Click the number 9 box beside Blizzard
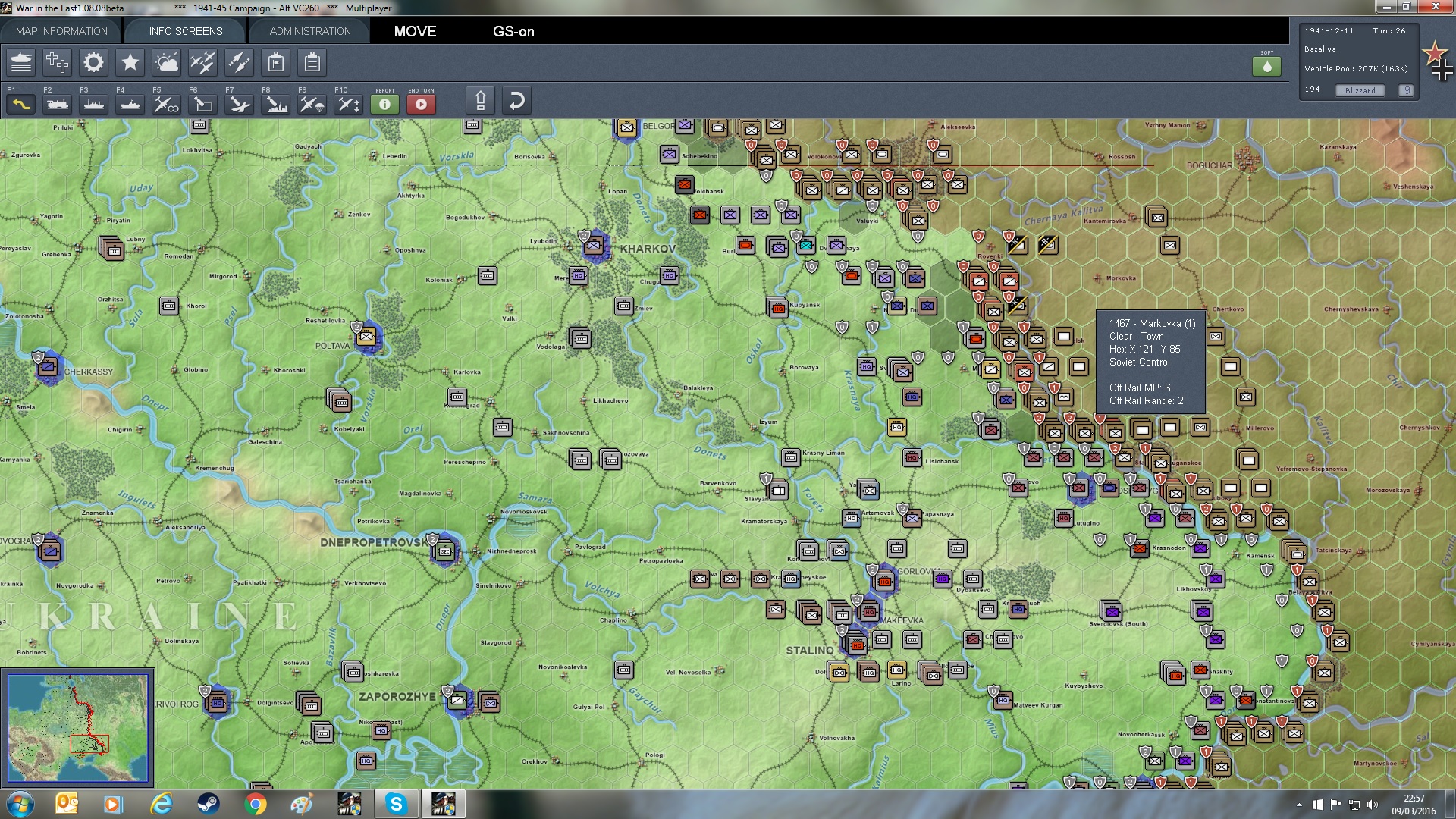This screenshot has width=1456, height=819. pos(1406,90)
